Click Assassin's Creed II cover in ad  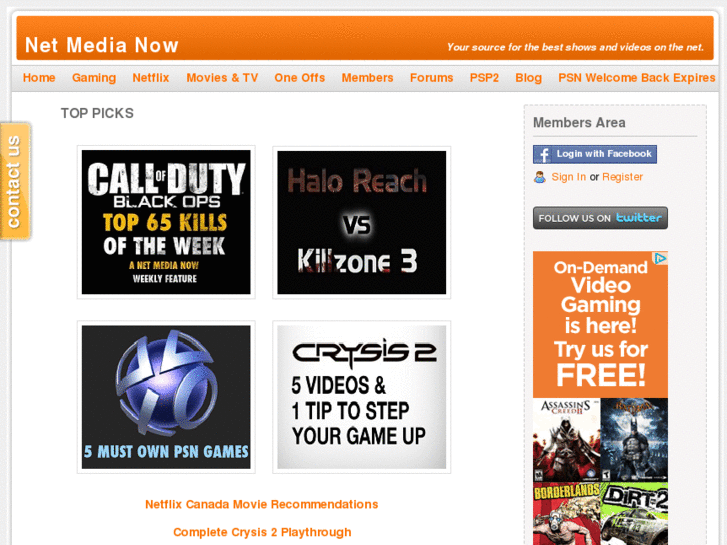pyautogui.click(x=567, y=440)
